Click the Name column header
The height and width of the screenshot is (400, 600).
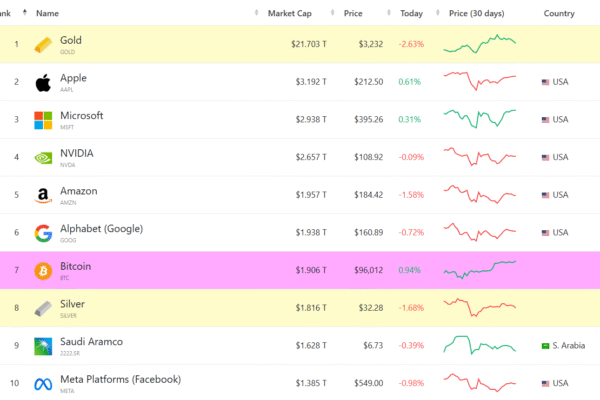[x=47, y=13]
